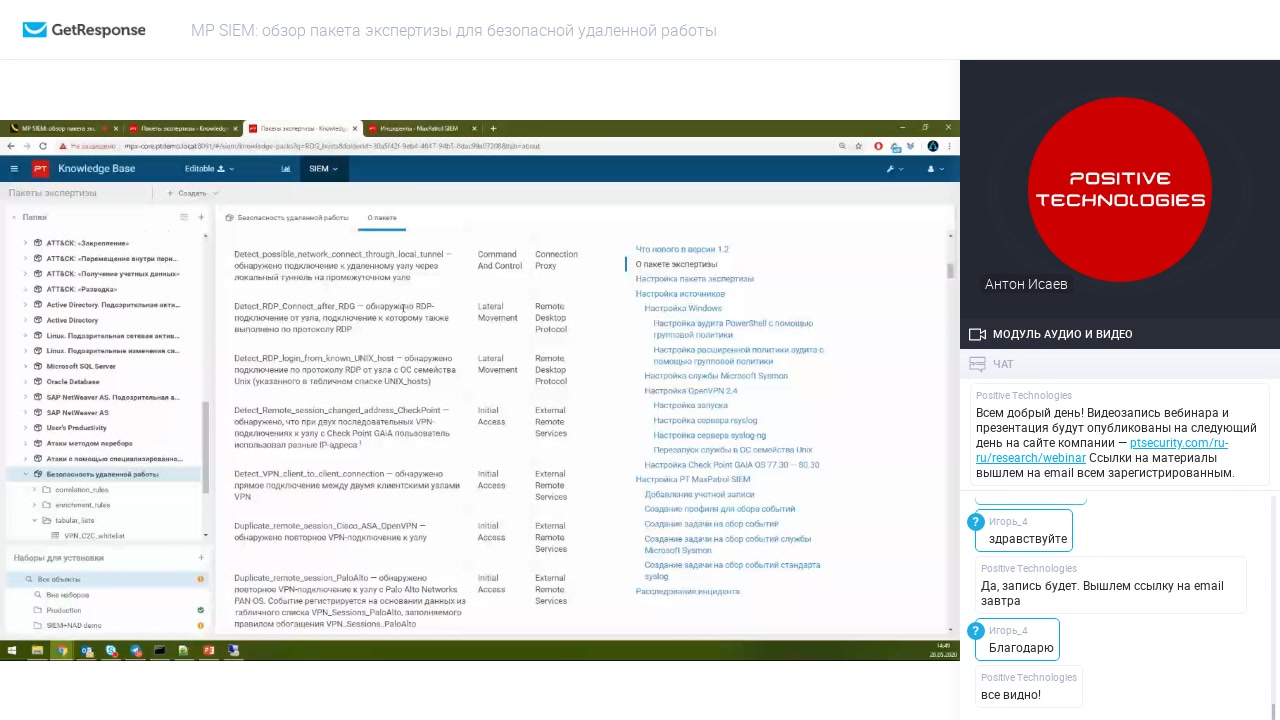1280x720 pixels.
Task: Open PowerPoint from the taskbar
Action: click(x=208, y=650)
